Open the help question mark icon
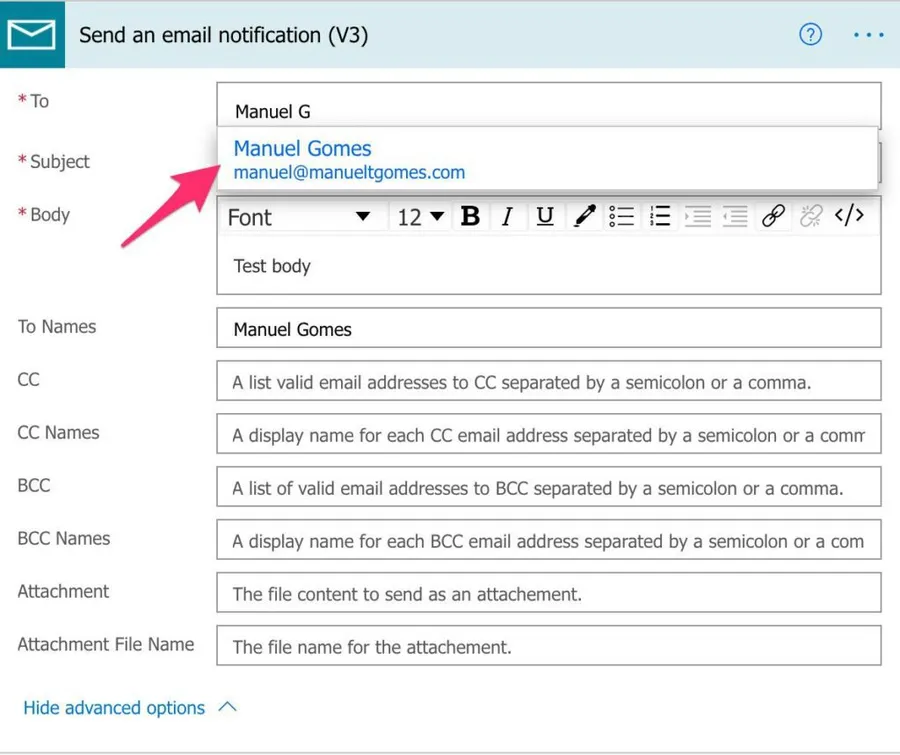The image size is (900, 755). click(x=810, y=35)
